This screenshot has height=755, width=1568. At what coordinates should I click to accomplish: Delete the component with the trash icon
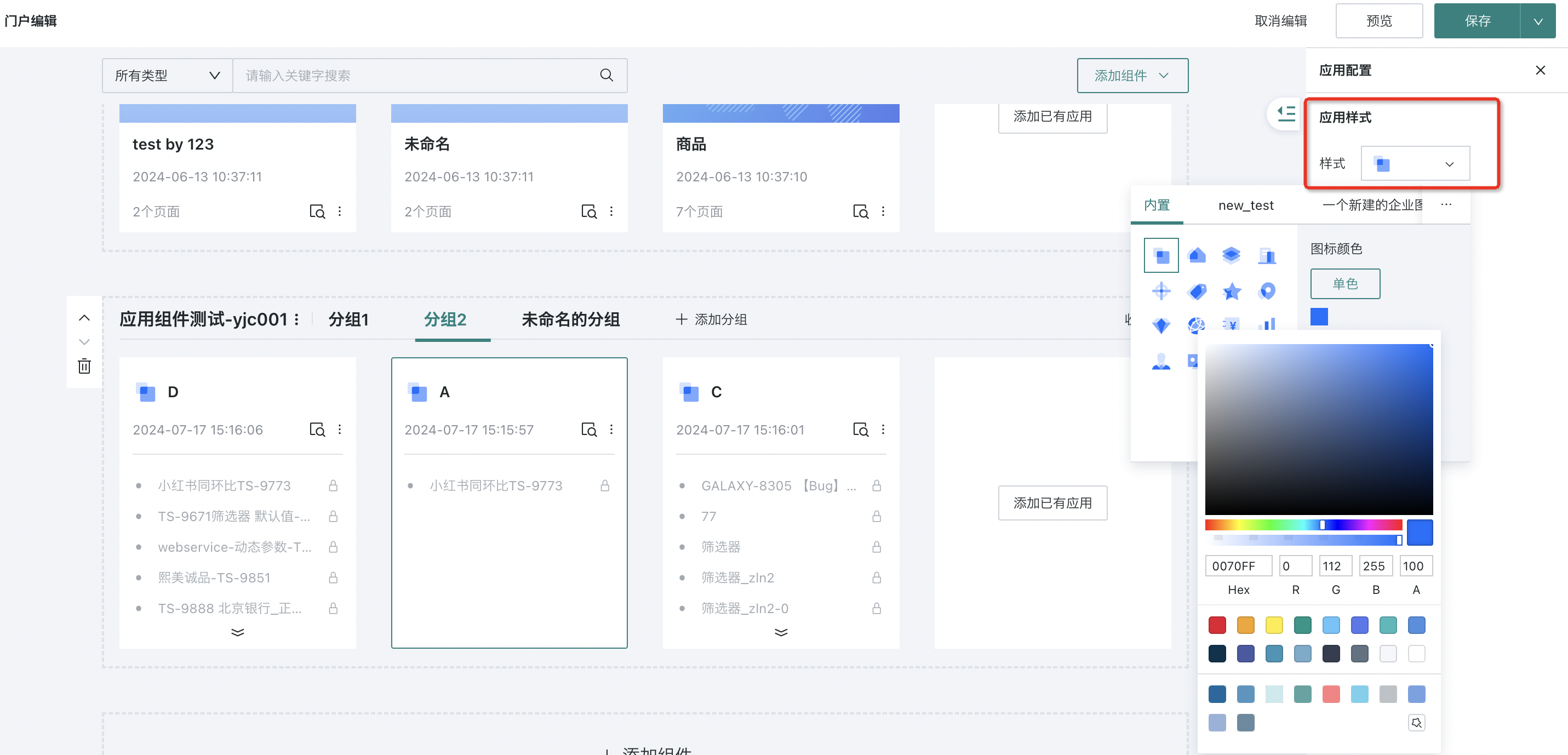84,366
